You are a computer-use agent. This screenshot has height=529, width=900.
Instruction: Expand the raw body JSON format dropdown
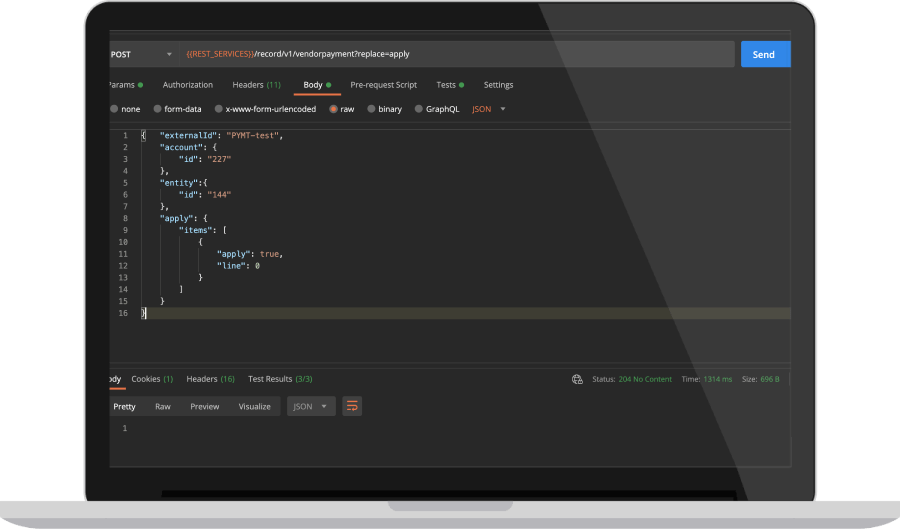coord(488,109)
